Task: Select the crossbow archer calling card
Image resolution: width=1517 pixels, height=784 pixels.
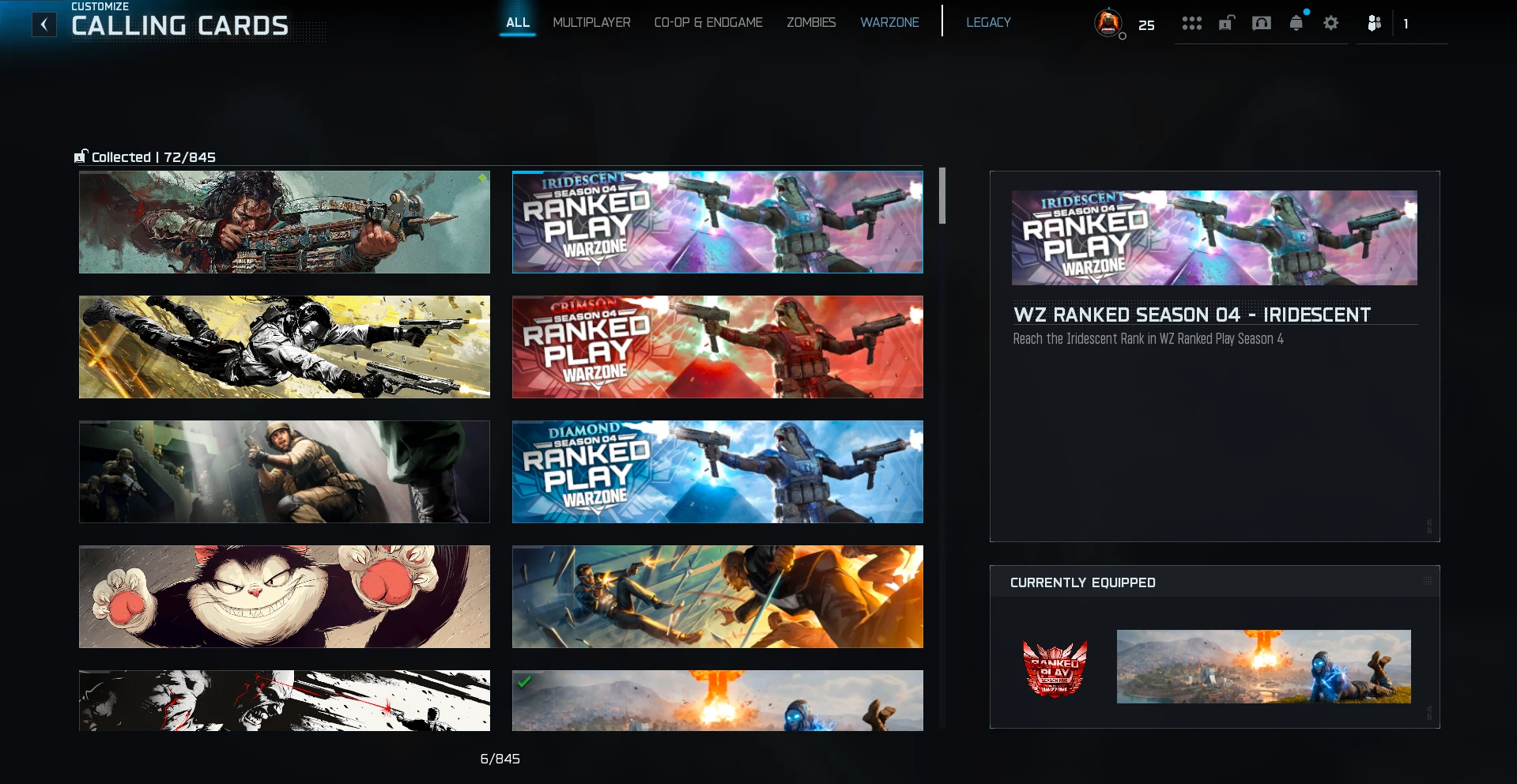Action: [285, 222]
